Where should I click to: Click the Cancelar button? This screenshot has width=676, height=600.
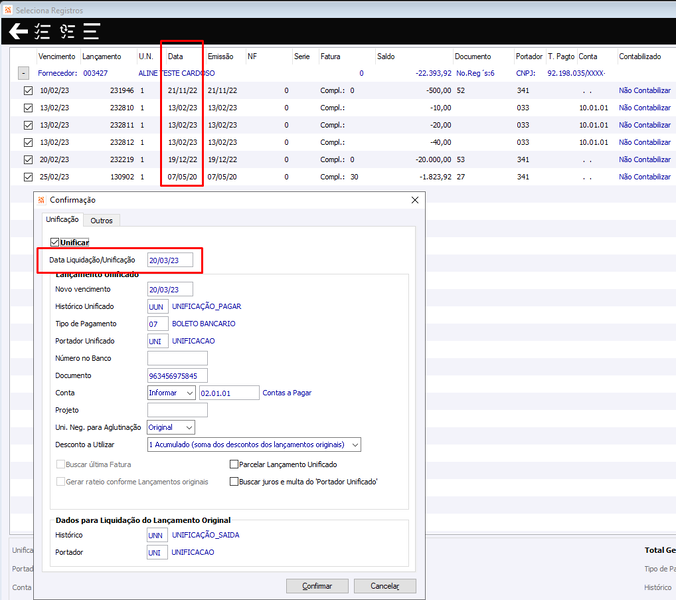385,586
